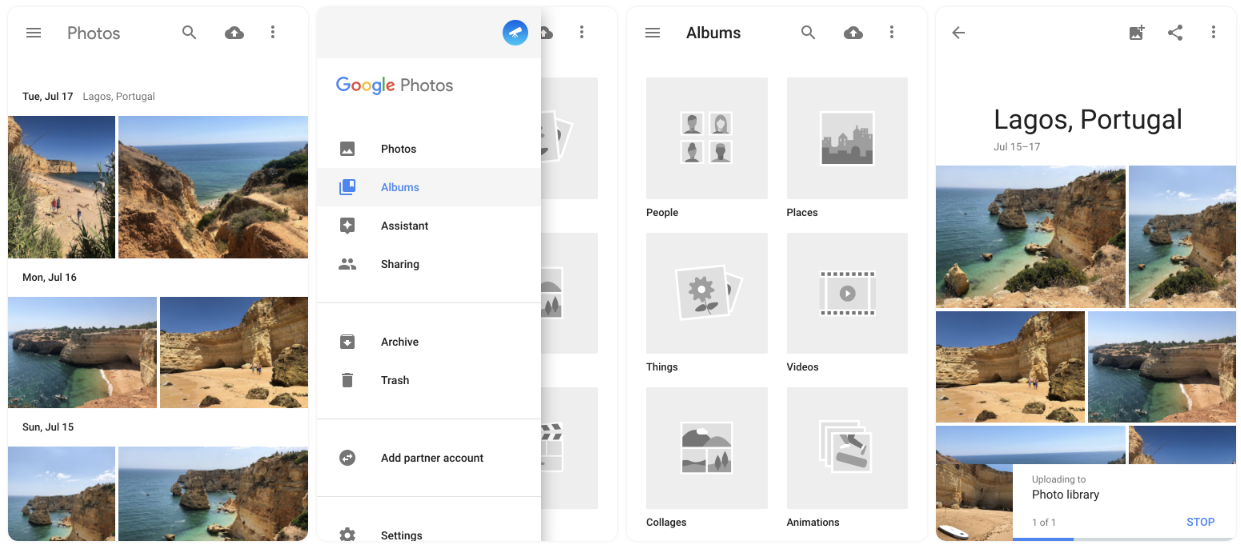Tap share icon in Lagos album
Screen dimensions: 1241x545
tap(1175, 33)
